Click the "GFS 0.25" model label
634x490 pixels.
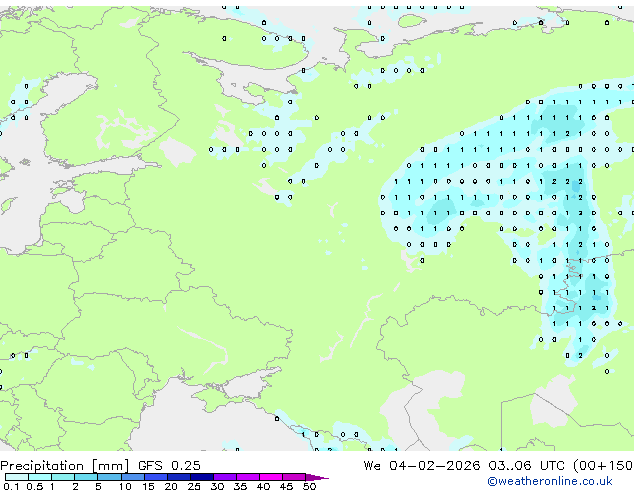[169, 465]
